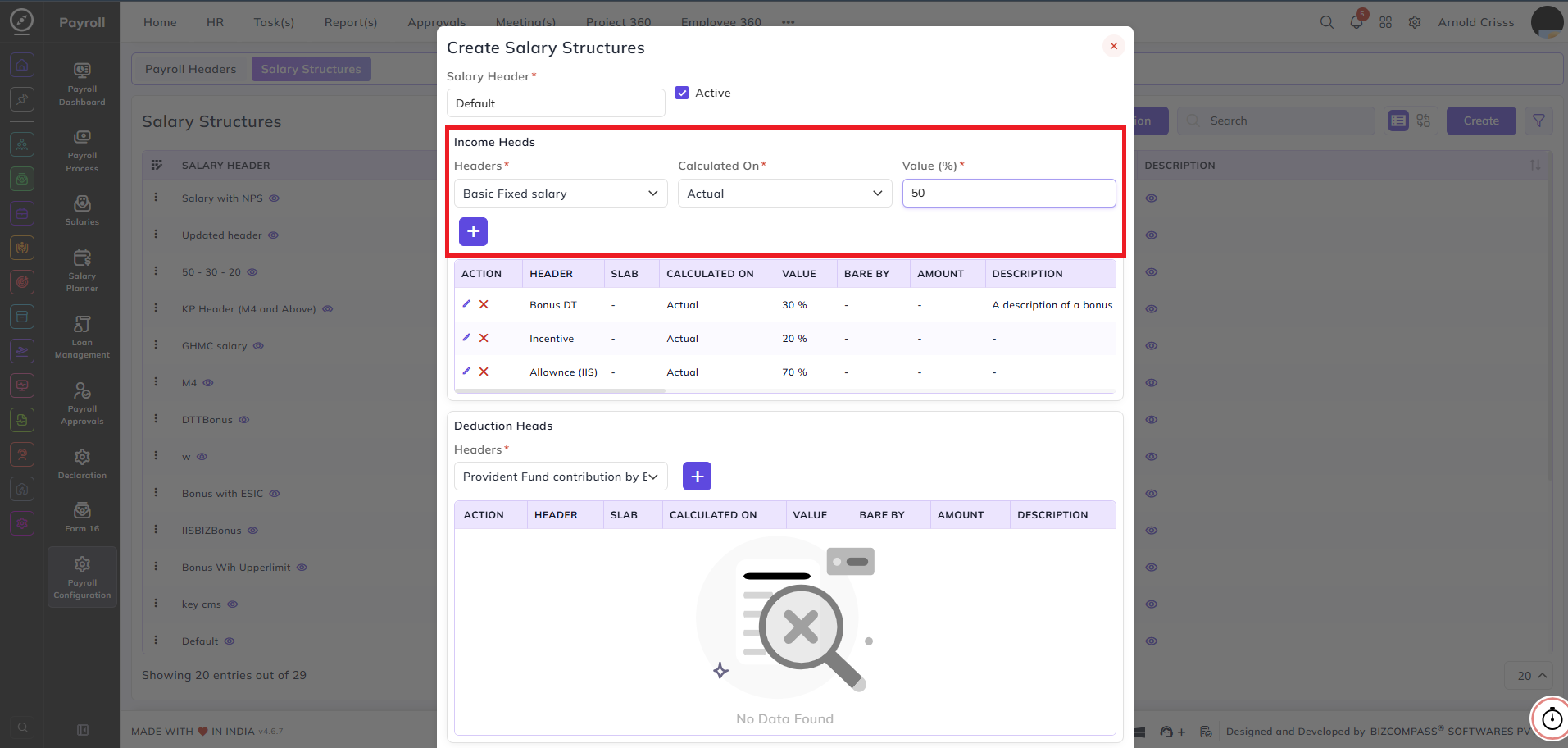1568x748 pixels.
Task: View key cms eye icon
Action: click(233, 604)
